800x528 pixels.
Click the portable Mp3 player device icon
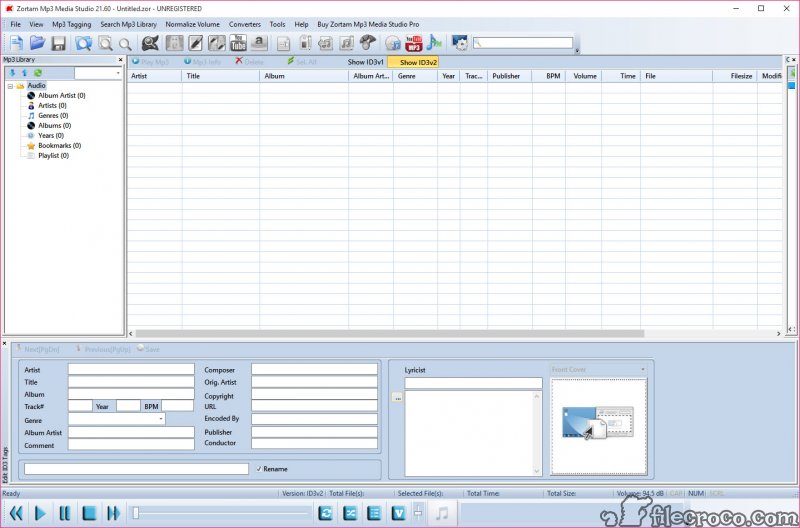pos(305,43)
